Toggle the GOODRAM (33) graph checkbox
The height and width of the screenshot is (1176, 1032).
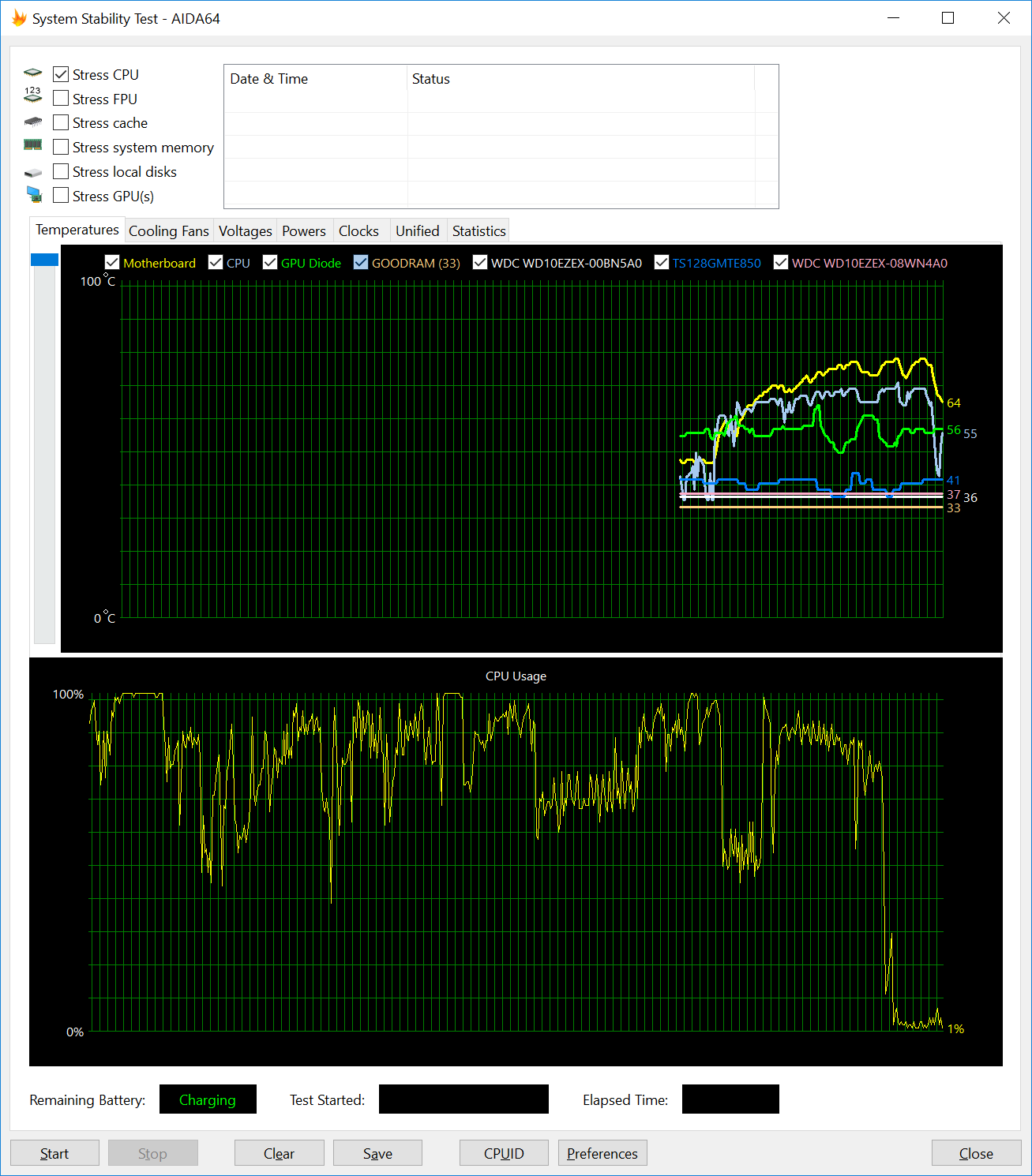click(x=361, y=262)
